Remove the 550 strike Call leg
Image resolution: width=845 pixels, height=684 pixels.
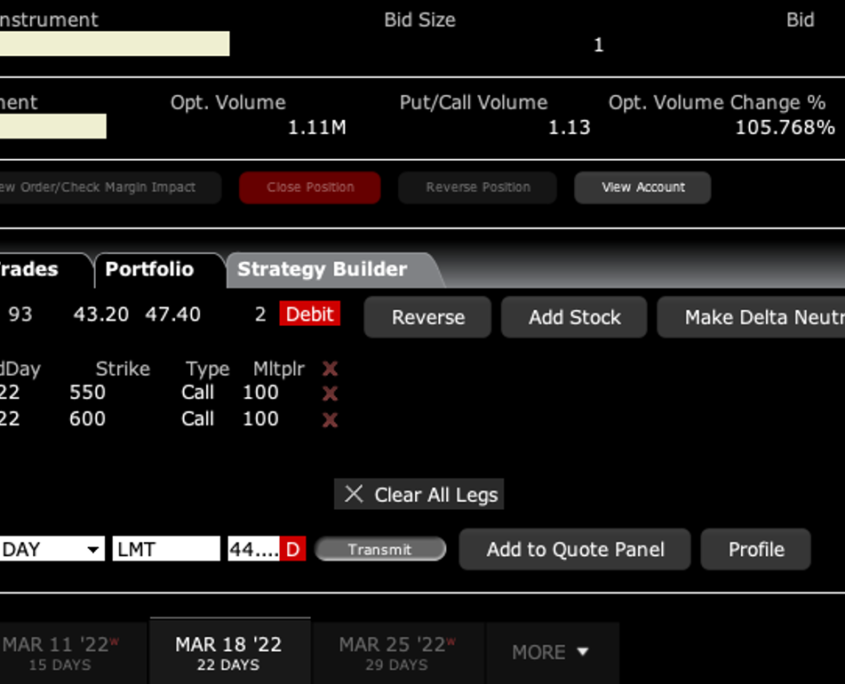tap(330, 394)
